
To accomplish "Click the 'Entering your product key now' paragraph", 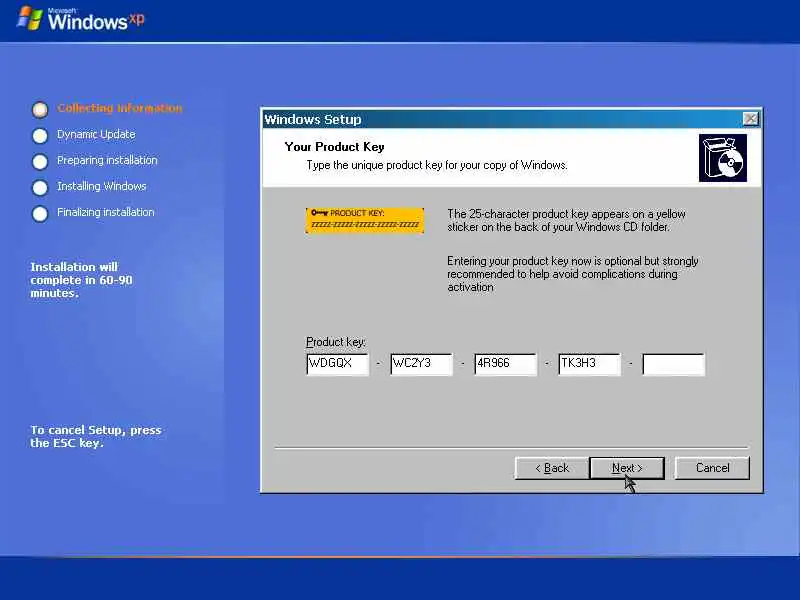I will 572,274.
